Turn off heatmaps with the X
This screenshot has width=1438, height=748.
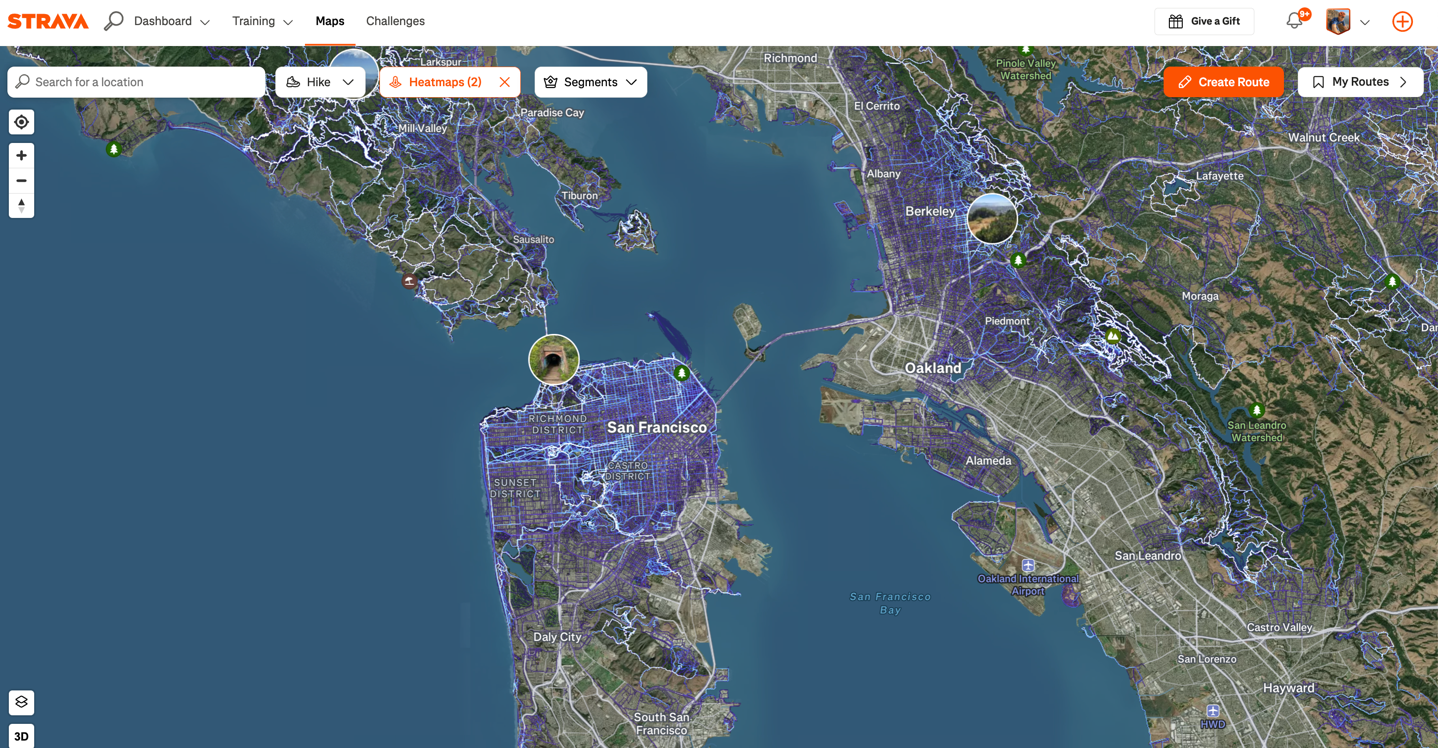point(505,82)
